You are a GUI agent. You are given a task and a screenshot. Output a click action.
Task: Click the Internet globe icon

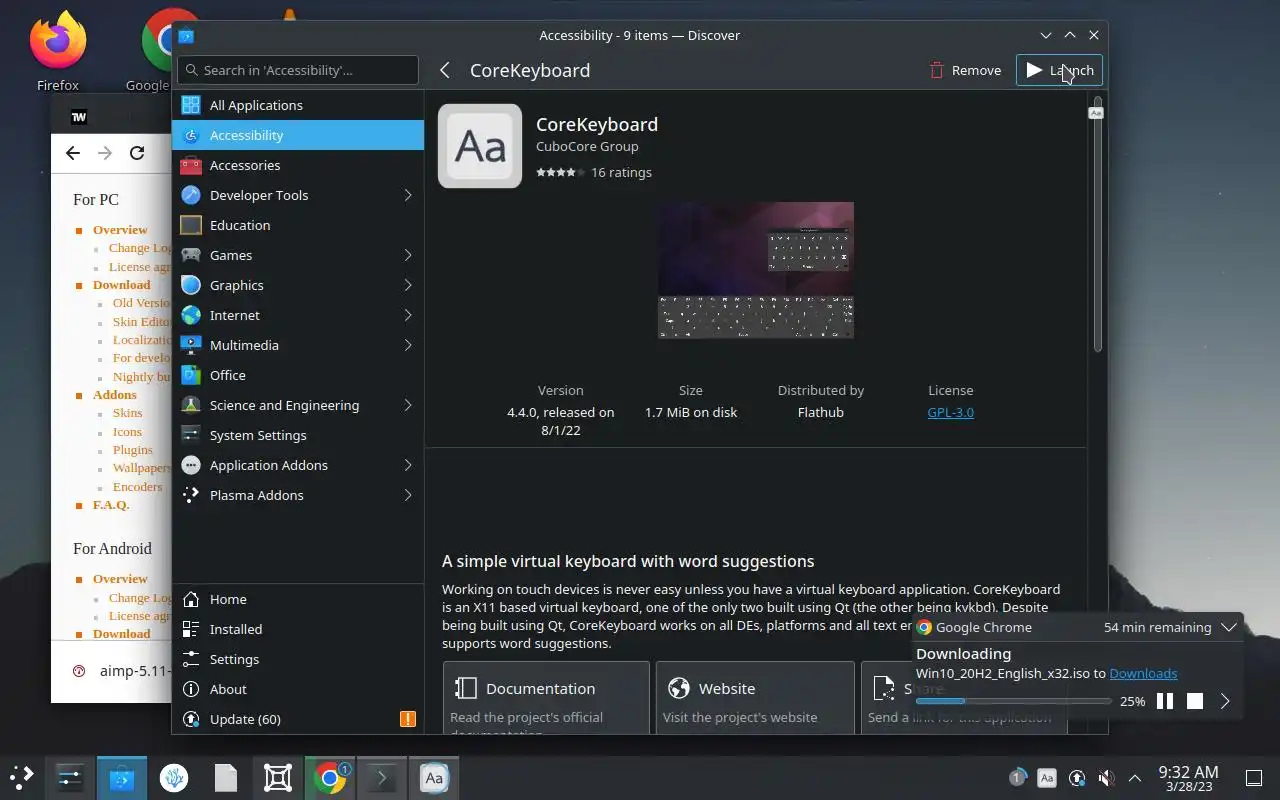191,315
